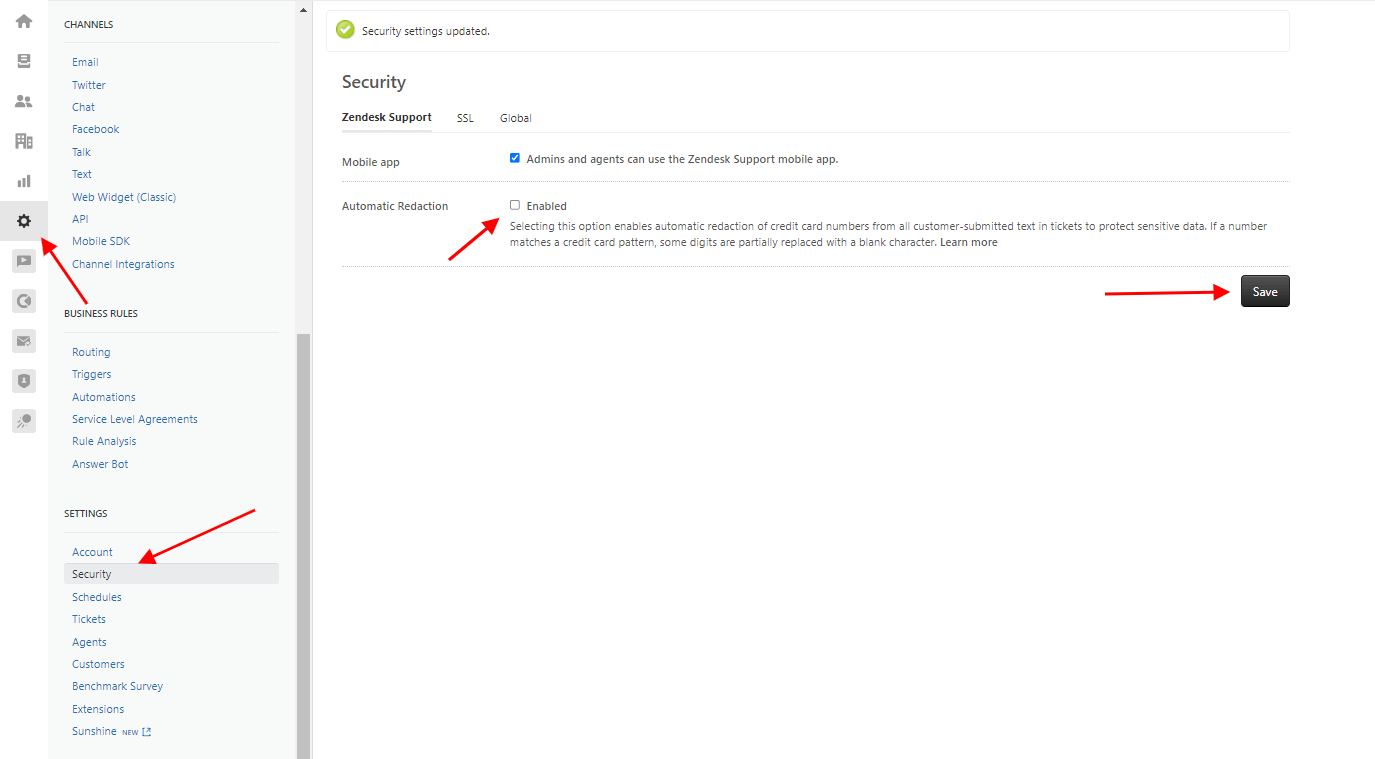Open Extensions settings

pos(98,709)
